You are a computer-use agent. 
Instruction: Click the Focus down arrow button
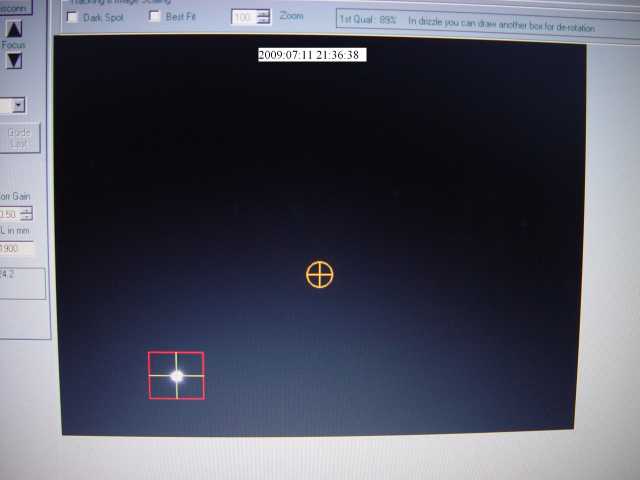(14, 61)
